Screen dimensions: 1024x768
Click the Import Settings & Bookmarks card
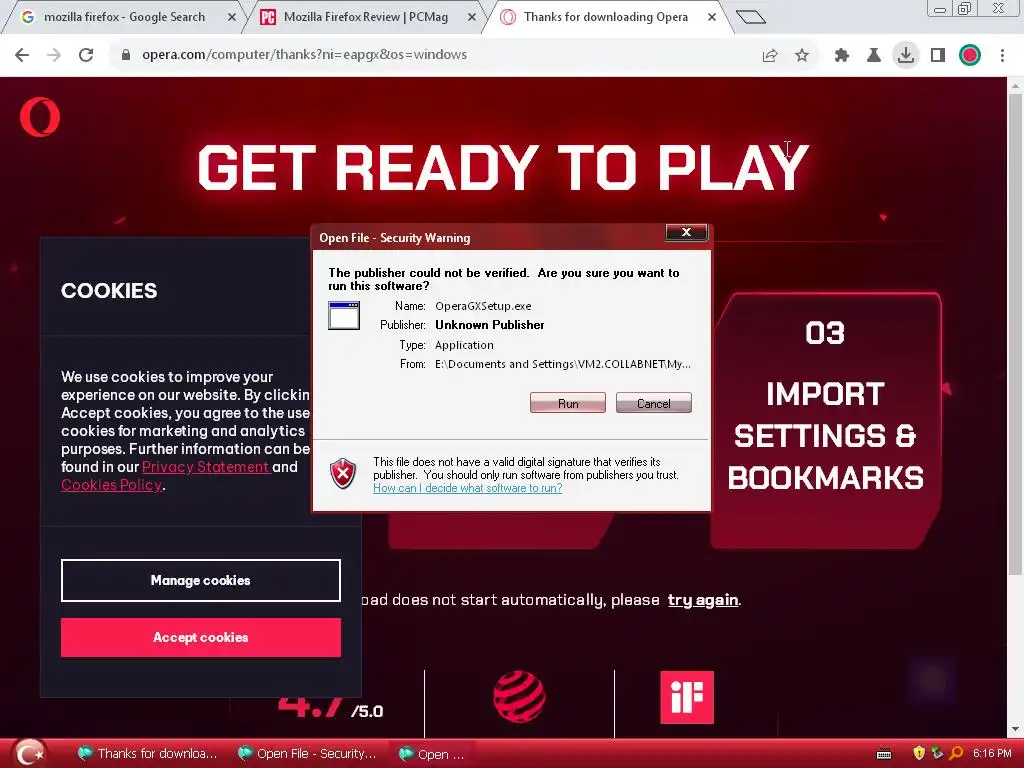(825, 421)
